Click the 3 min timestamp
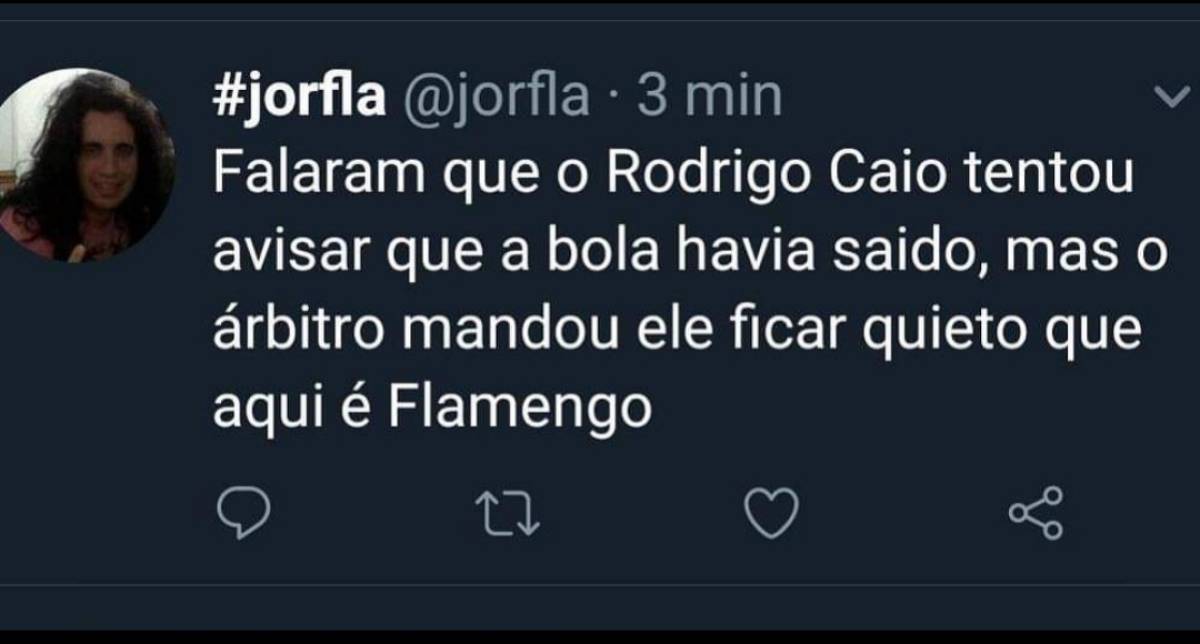This screenshot has width=1200, height=644. pyautogui.click(x=706, y=94)
